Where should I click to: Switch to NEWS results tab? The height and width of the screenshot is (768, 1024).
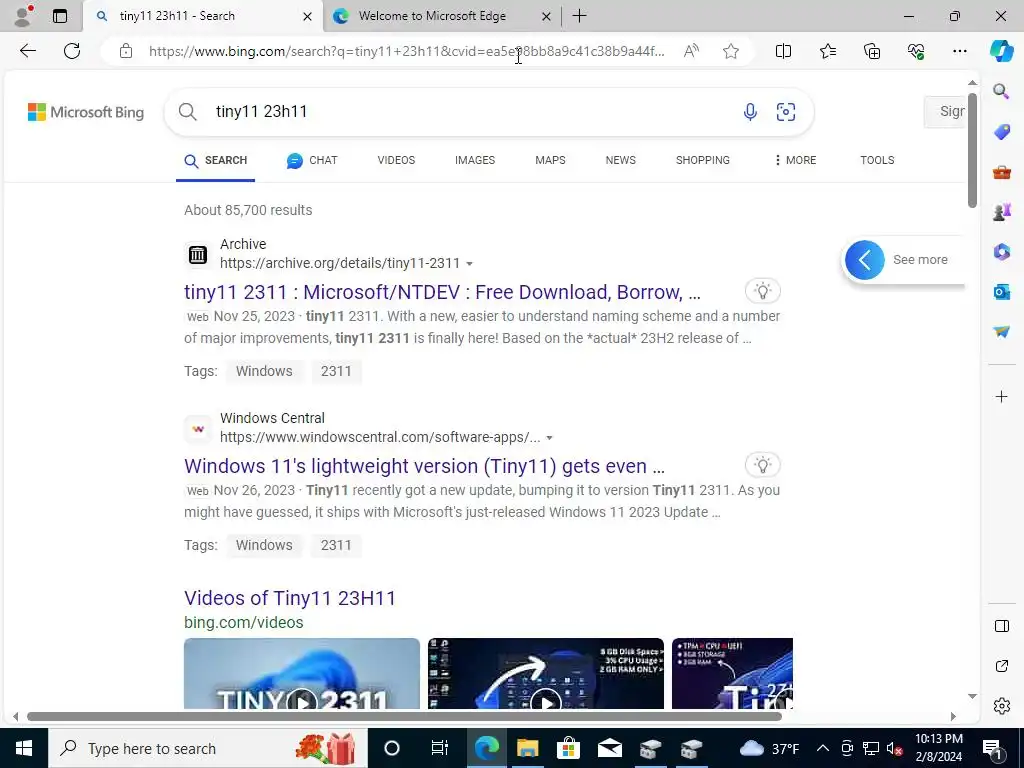pyautogui.click(x=620, y=160)
